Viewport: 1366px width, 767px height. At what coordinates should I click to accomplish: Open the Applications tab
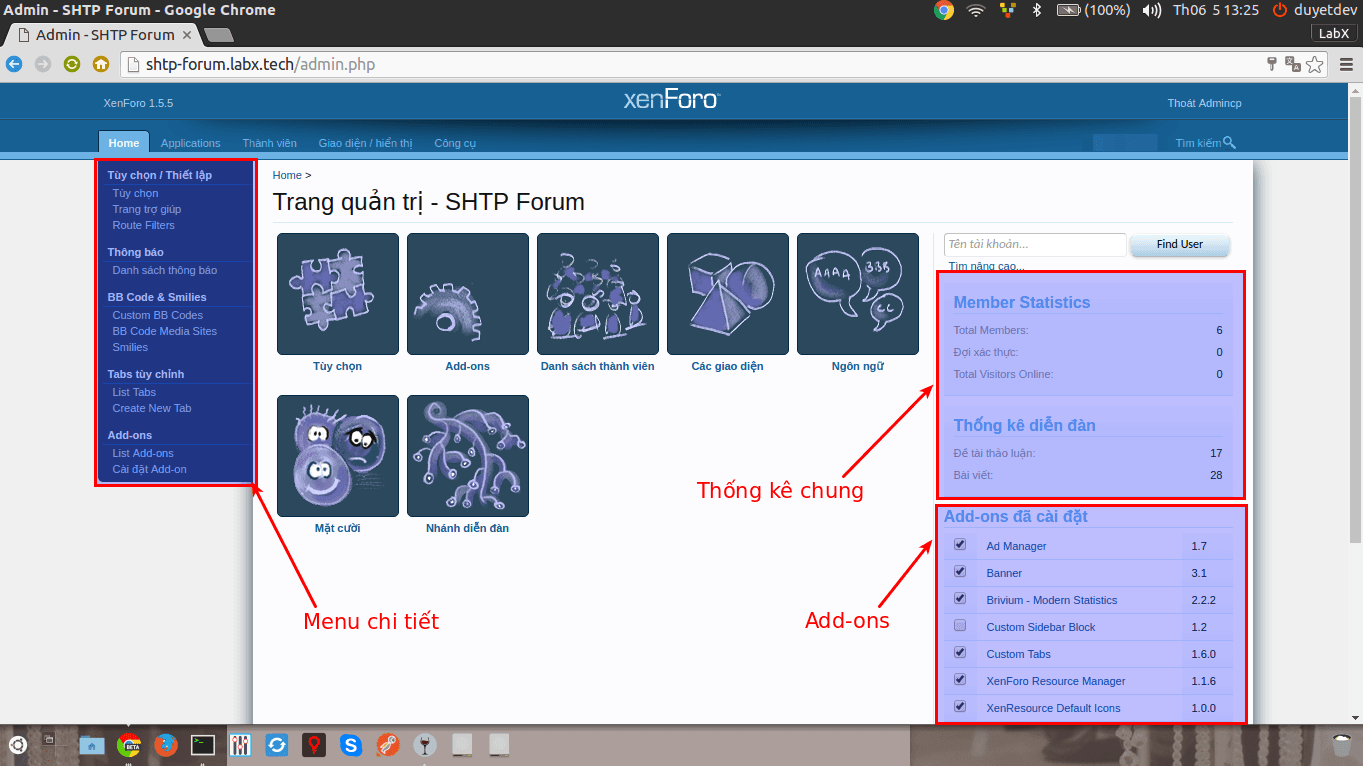[x=190, y=143]
